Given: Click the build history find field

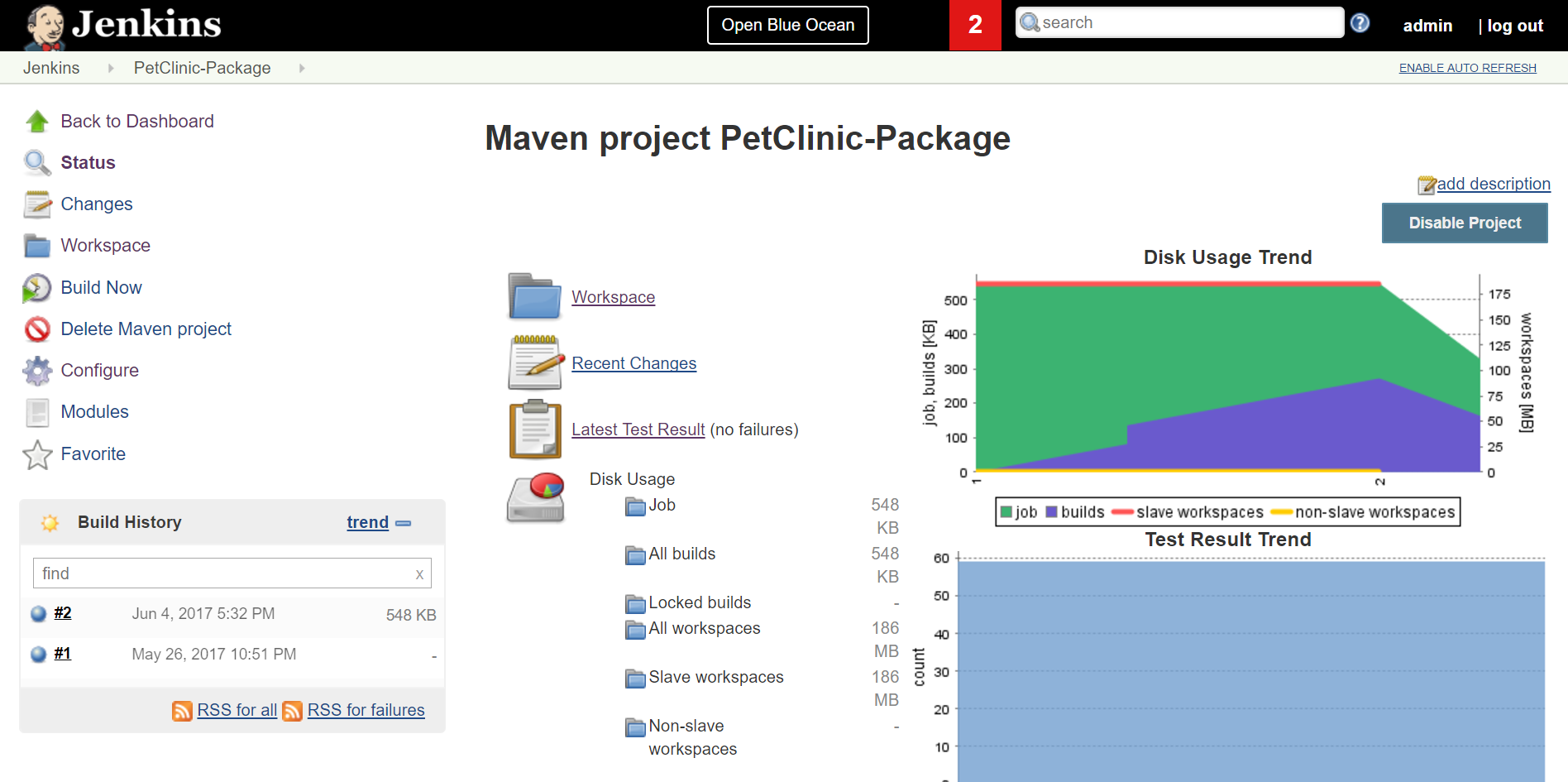Looking at the screenshot, I should [x=232, y=573].
